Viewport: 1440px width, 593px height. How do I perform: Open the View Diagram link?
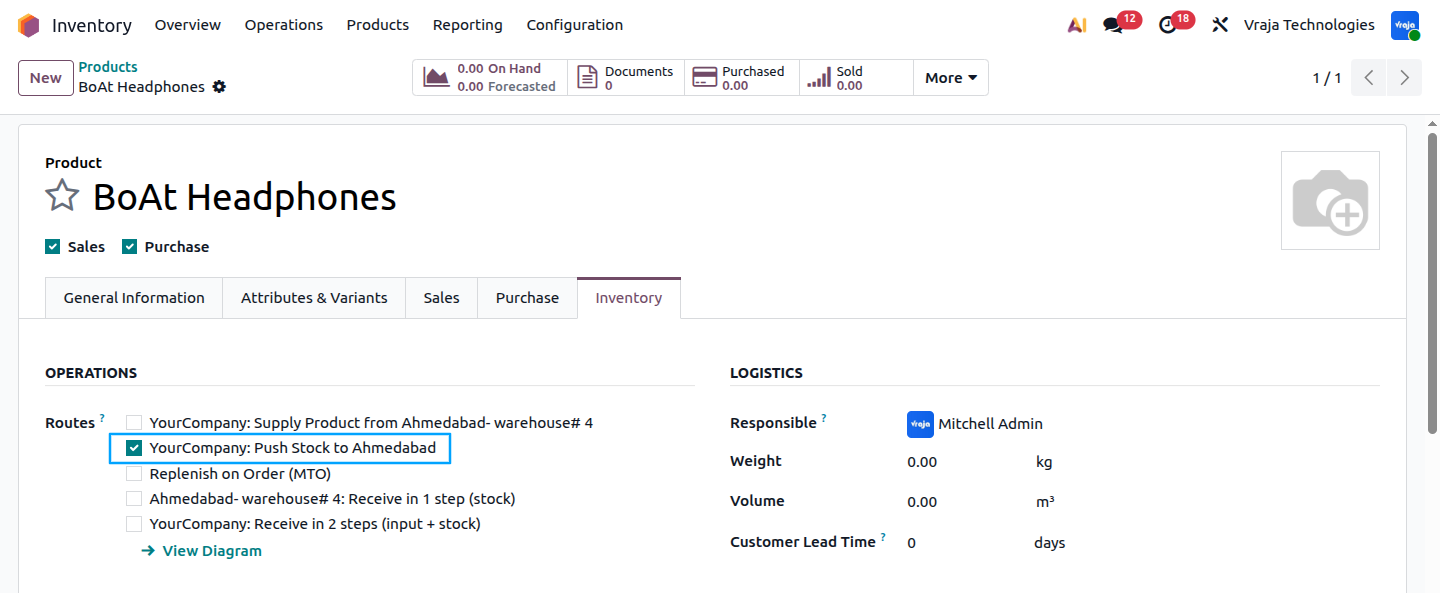coord(202,551)
